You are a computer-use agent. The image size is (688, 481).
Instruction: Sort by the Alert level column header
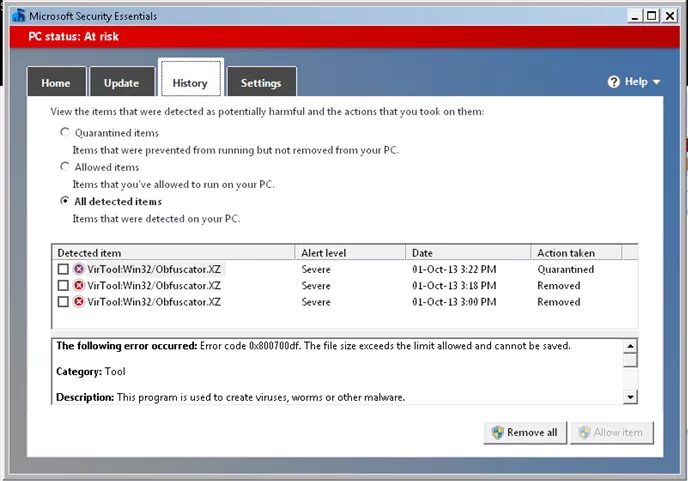(x=350, y=253)
